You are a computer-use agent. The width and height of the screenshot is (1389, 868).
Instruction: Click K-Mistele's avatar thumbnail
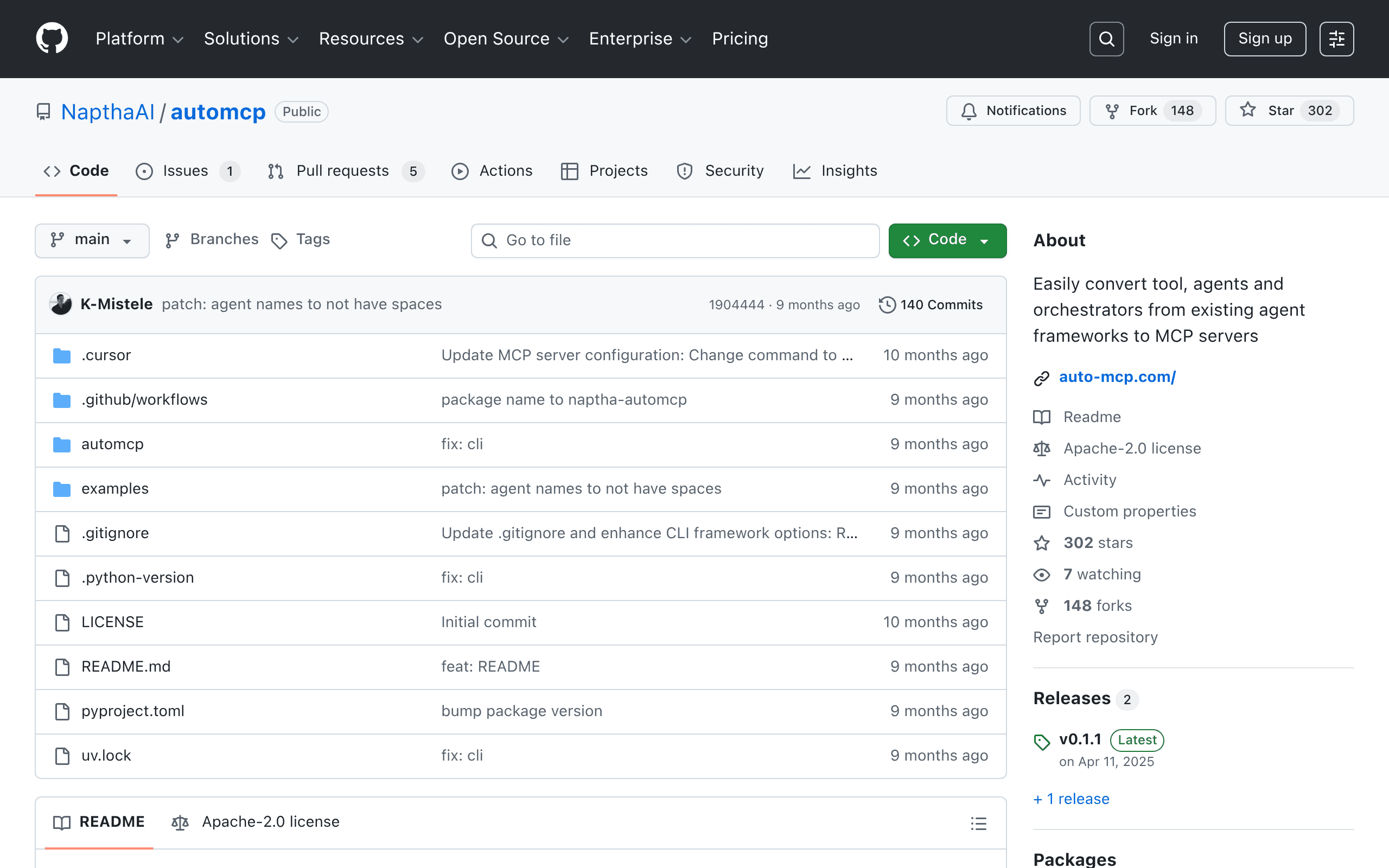pos(61,304)
